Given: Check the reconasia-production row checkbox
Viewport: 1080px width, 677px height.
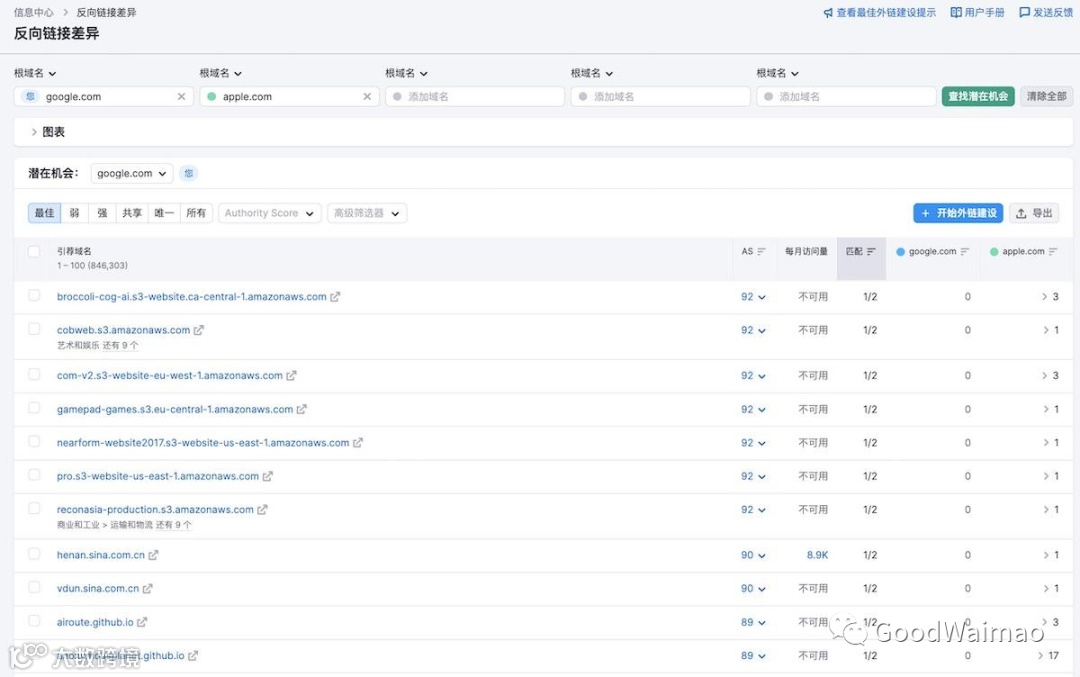Looking at the screenshot, I should (34, 509).
